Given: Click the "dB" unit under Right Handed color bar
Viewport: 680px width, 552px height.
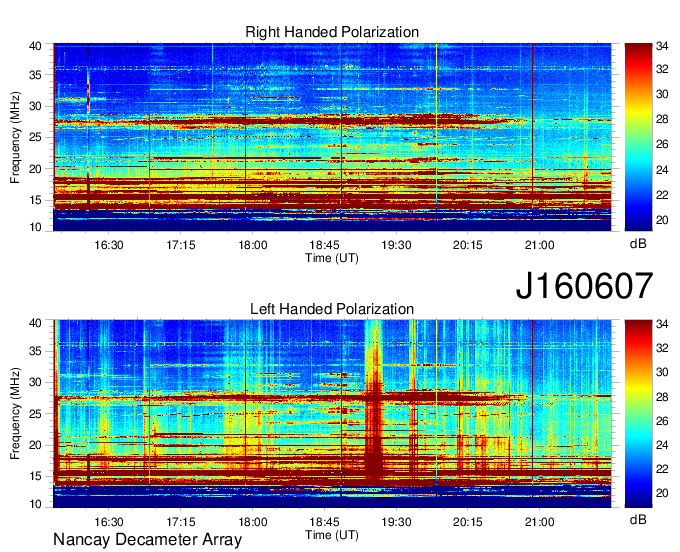Looking at the screenshot, I should tap(638, 243).
